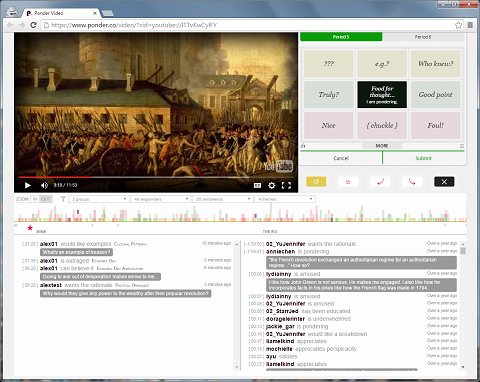Image resolution: width=480 pixels, height=382 pixels.
Task: Select the 'Foul!' sentiment tile
Action: coord(436,125)
